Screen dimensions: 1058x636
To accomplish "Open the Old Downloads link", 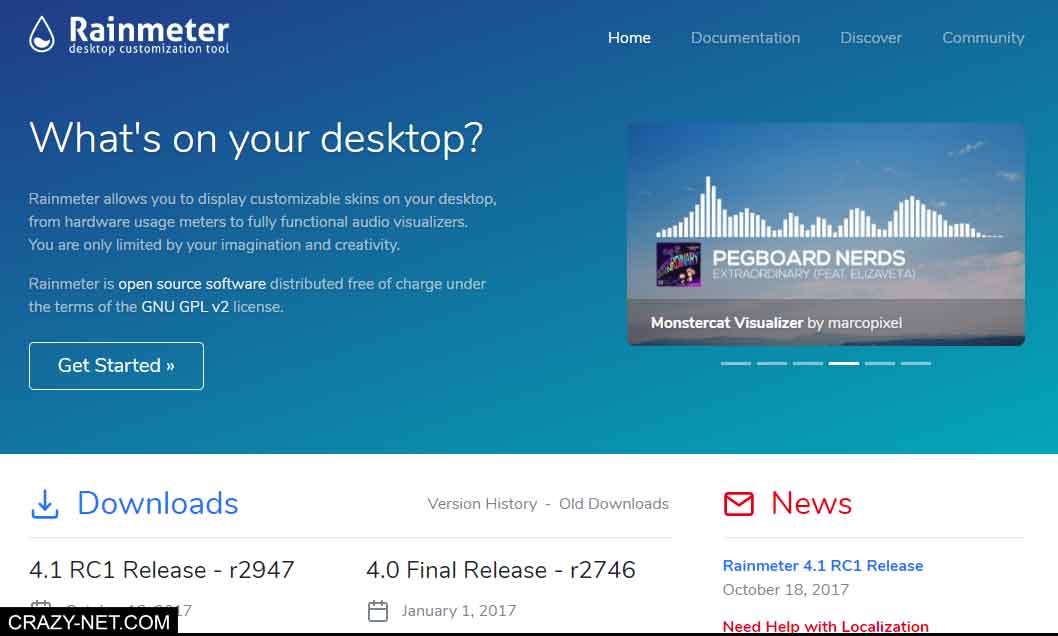I will click(613, 504).
